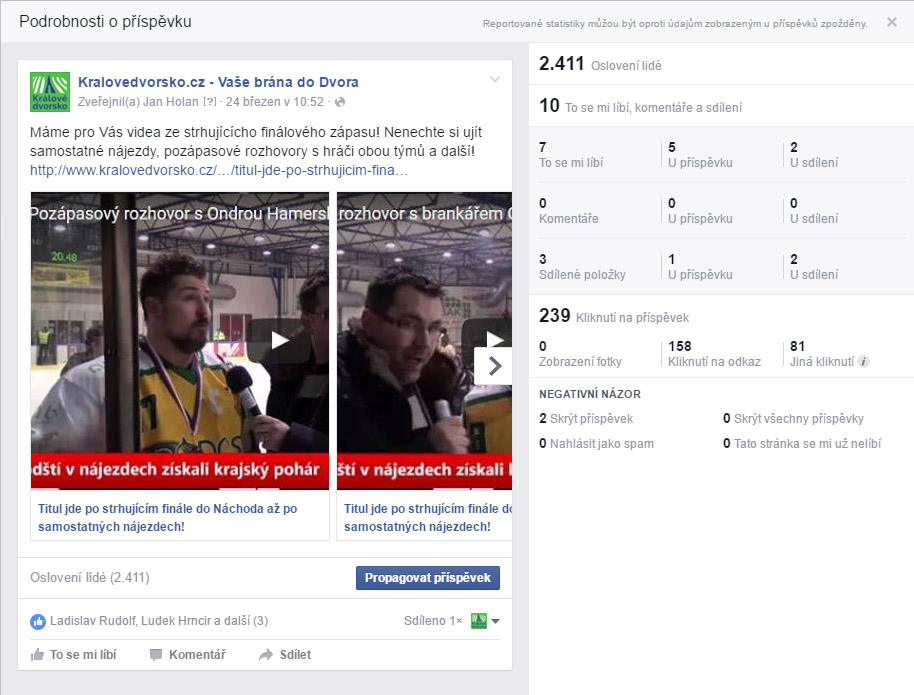The image size is (914, 695).
Task: Click the info icon next to Jiná kliknutí
Action: click(x=863, y=362)
